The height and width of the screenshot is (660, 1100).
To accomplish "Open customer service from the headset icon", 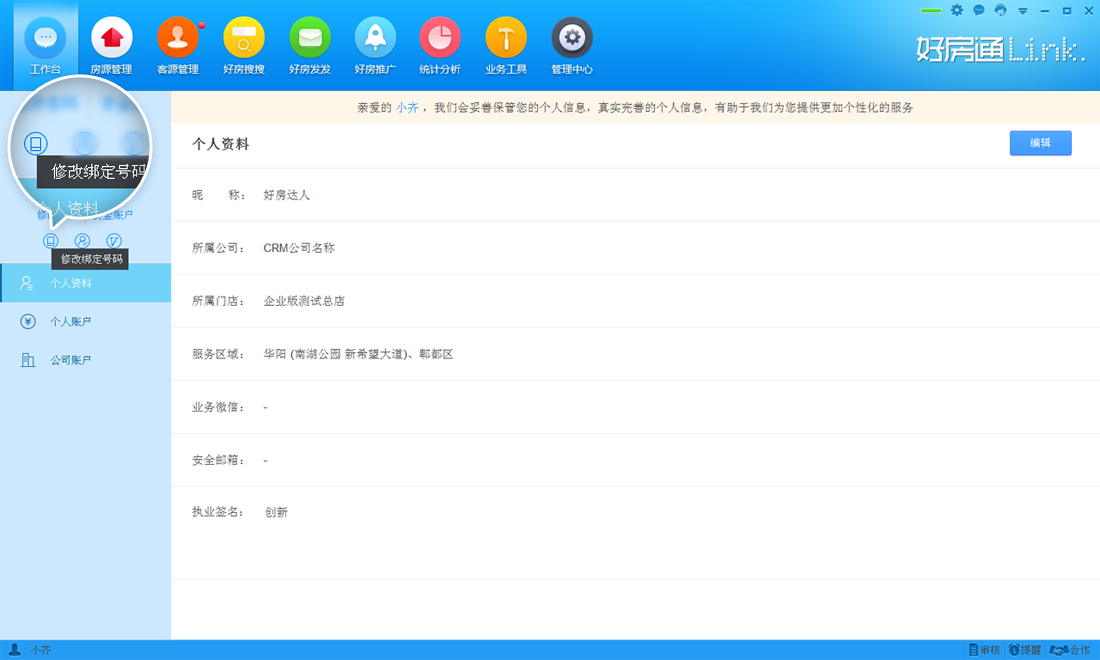I will pos(1000,11).
